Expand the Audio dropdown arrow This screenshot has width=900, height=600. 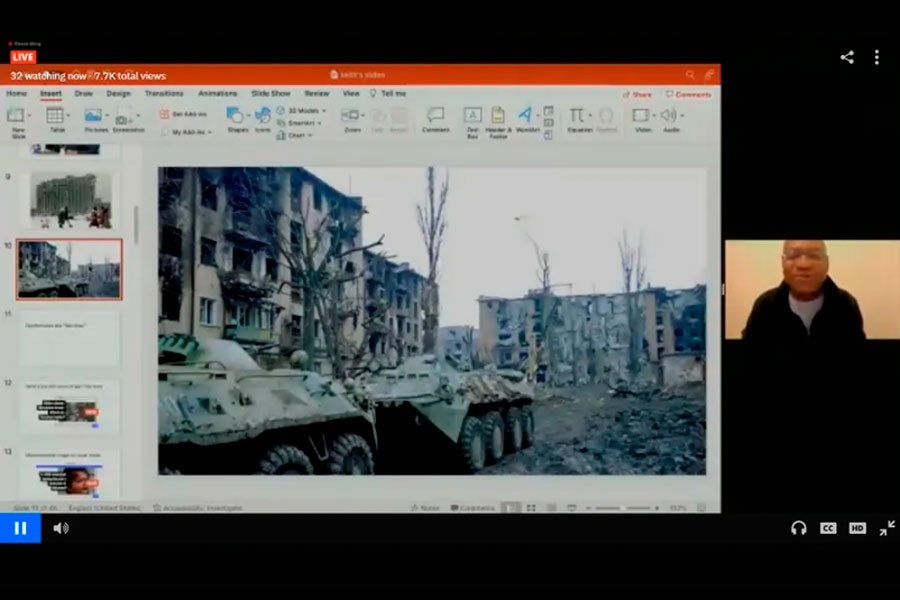682,116
